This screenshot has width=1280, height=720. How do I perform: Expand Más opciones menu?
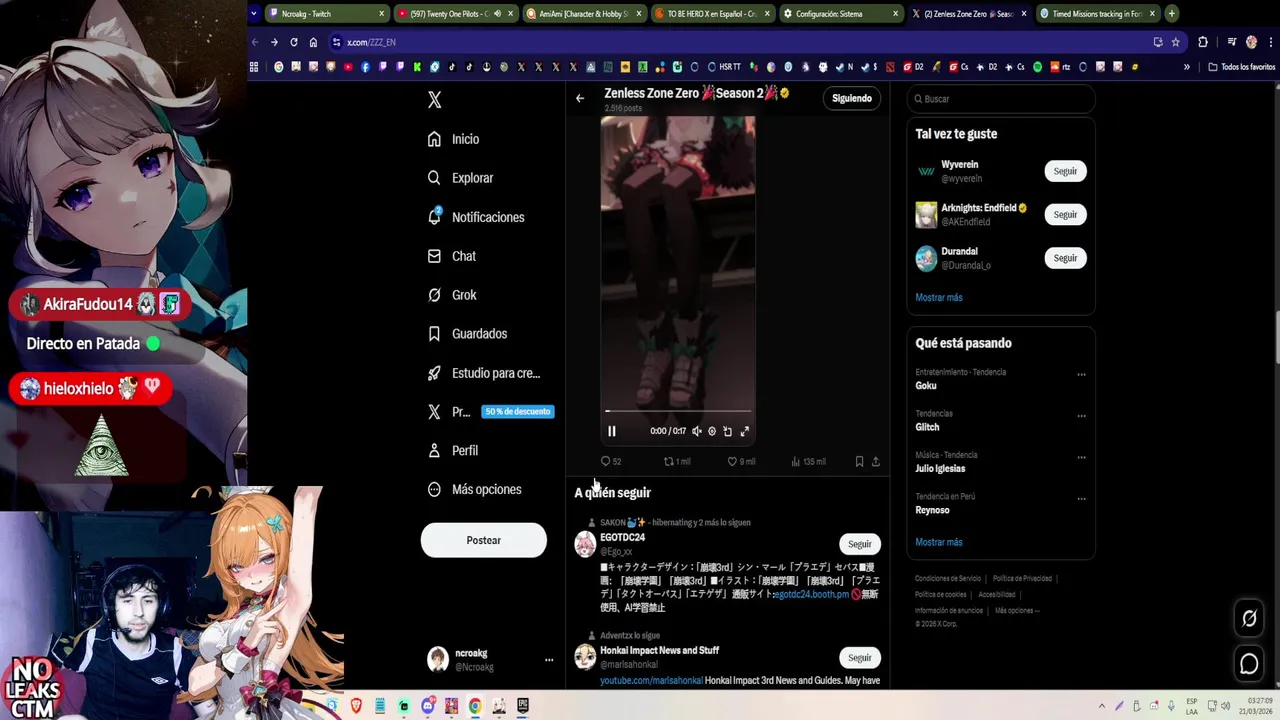[474, 490]
